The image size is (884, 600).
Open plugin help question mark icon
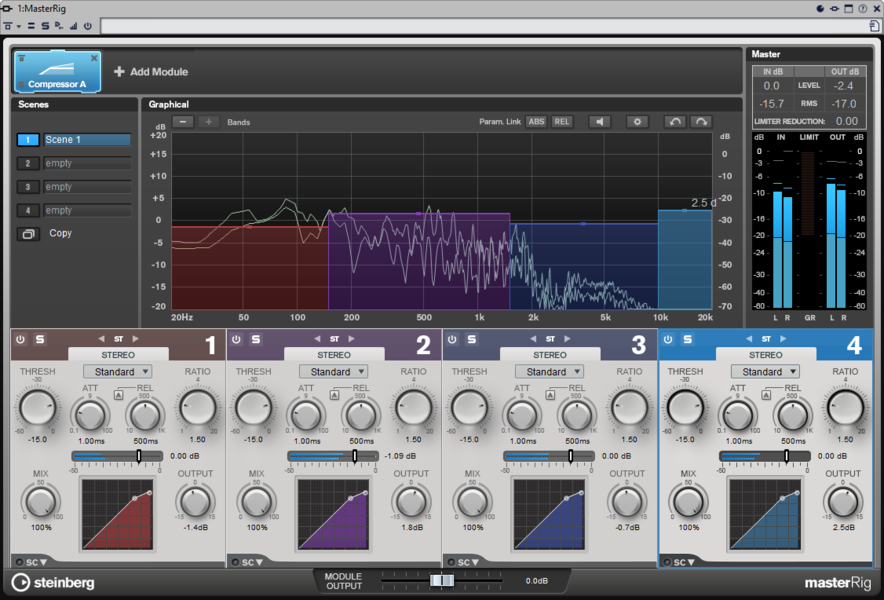coord(863,8)
